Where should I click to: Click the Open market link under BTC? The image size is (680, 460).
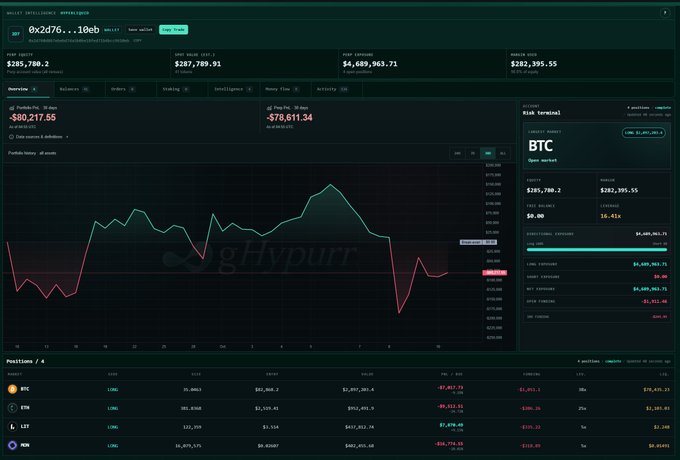click(542, 160)
